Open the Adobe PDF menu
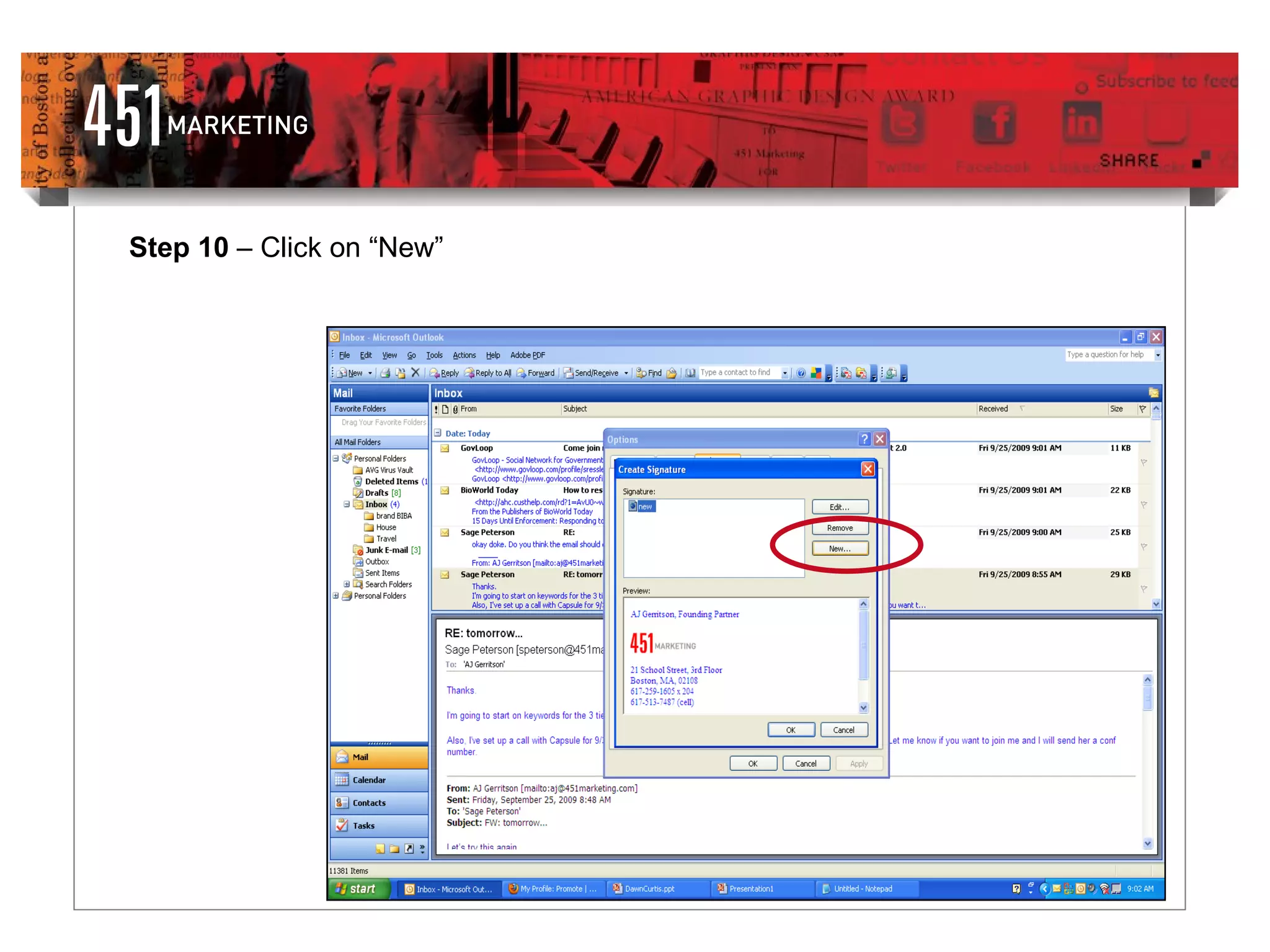 point(527,355)
